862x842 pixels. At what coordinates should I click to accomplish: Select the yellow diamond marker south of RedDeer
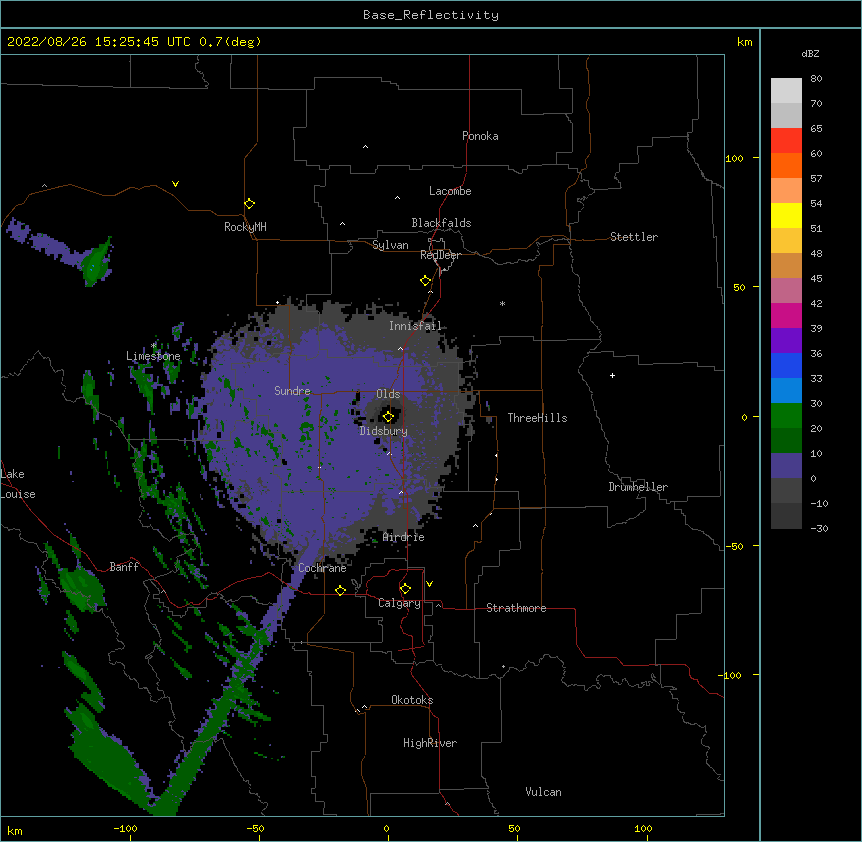point(425,281)
